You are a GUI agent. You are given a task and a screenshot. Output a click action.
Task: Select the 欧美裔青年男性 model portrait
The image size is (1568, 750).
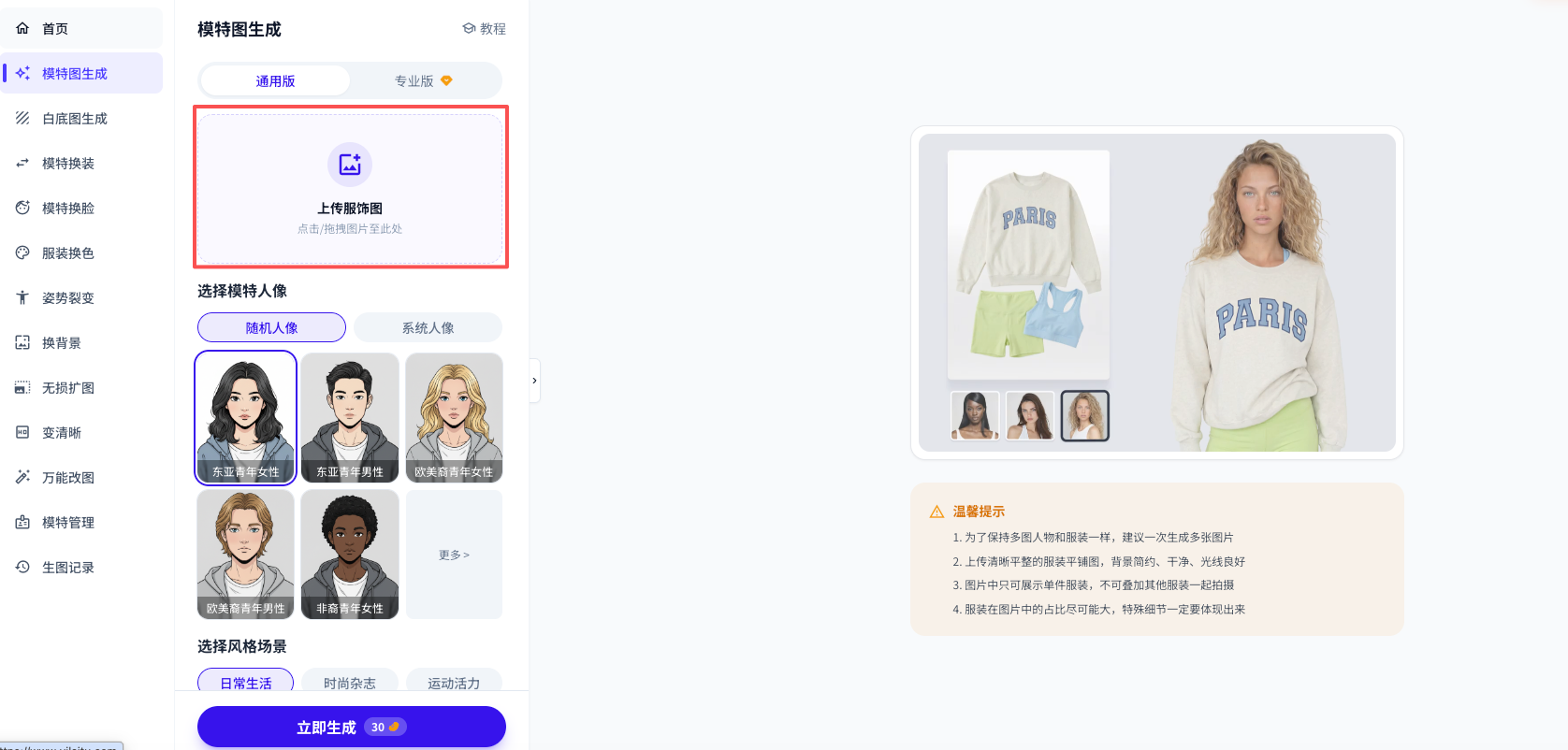(245, 555)
